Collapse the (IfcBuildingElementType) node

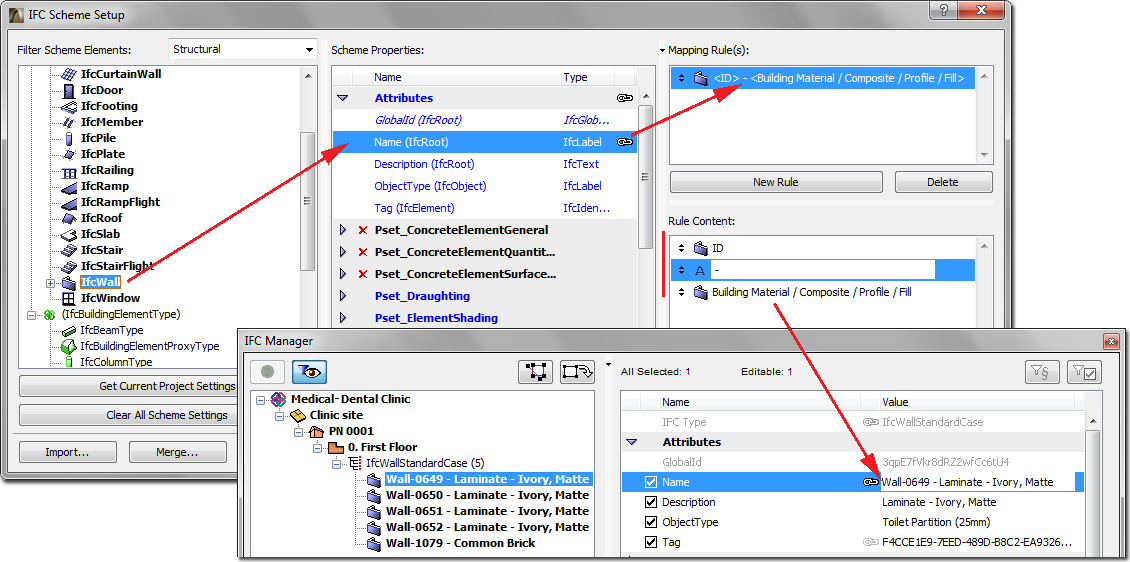tap(31, 315)
